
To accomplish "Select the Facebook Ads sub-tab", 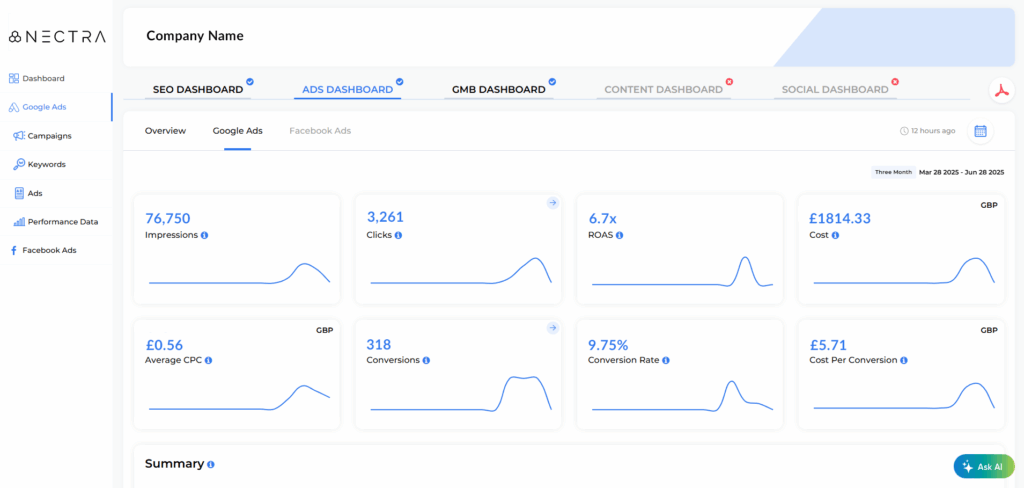I will (320, 131).
